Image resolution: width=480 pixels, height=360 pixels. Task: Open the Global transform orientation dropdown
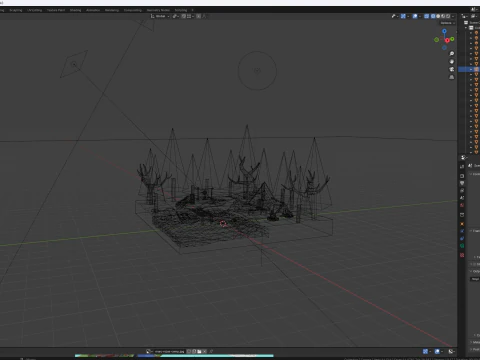pos(160,16)
